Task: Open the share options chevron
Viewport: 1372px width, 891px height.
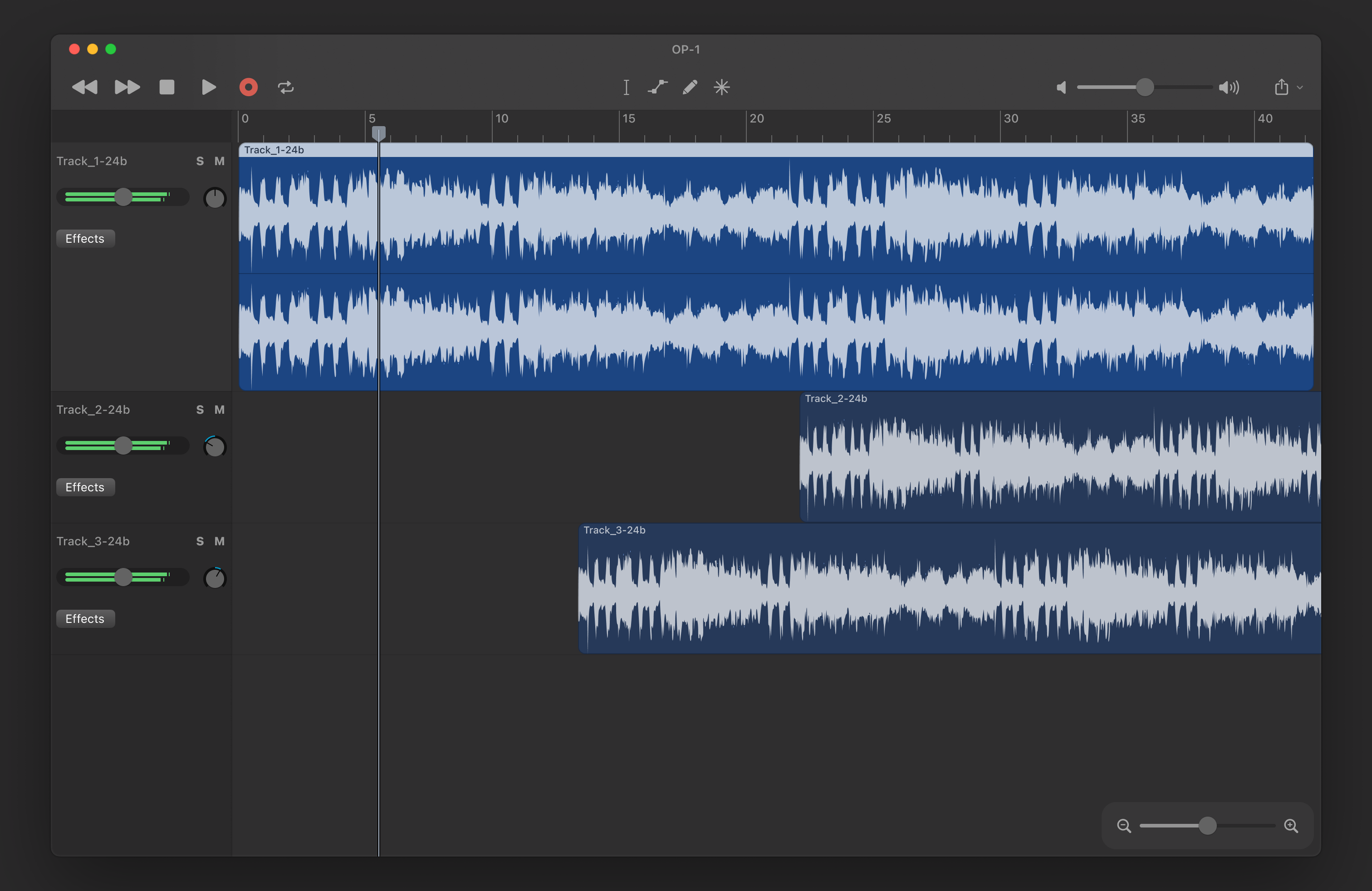Action: click(x=1299, y=87)
